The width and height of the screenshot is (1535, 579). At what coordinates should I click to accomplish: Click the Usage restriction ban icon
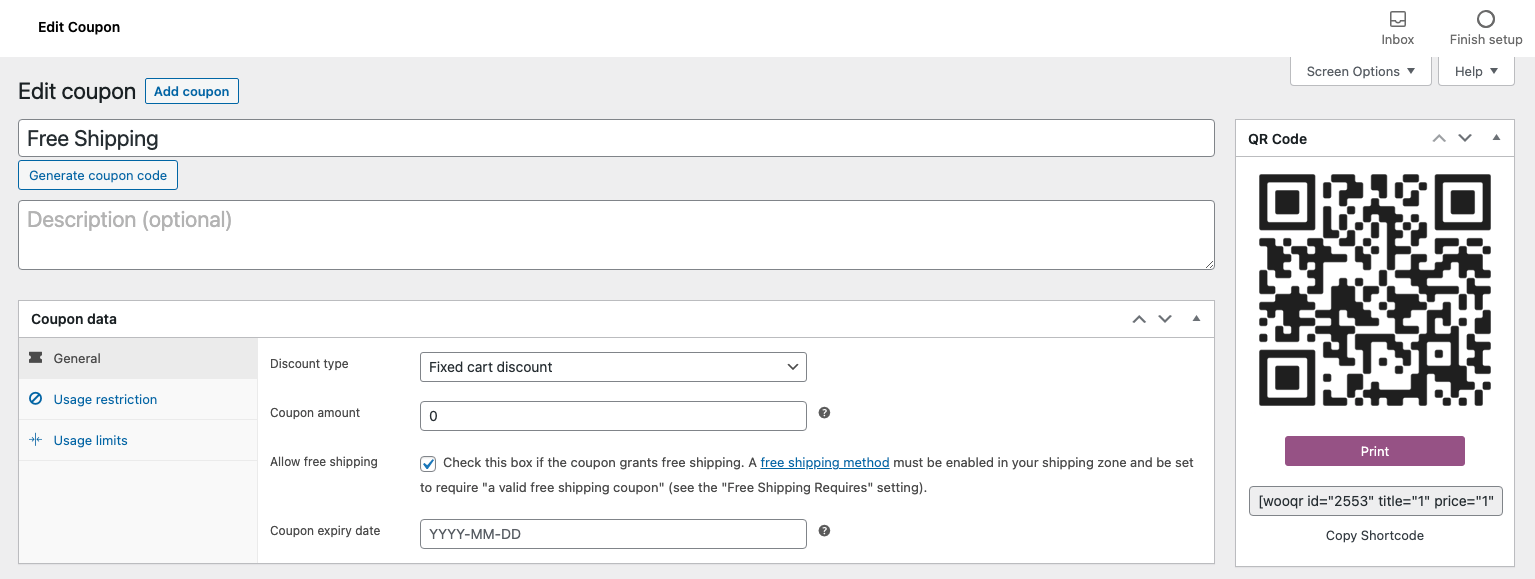[36, 399]
